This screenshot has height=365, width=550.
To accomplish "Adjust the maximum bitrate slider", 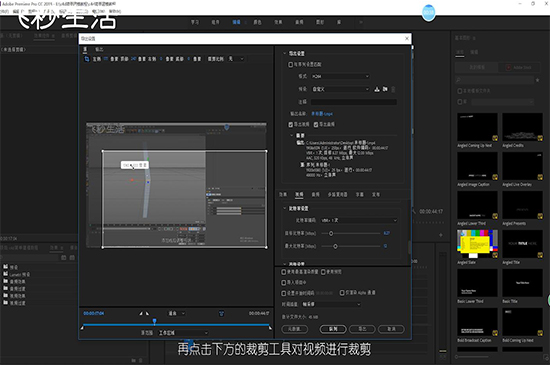I will [x=335, y=246].
